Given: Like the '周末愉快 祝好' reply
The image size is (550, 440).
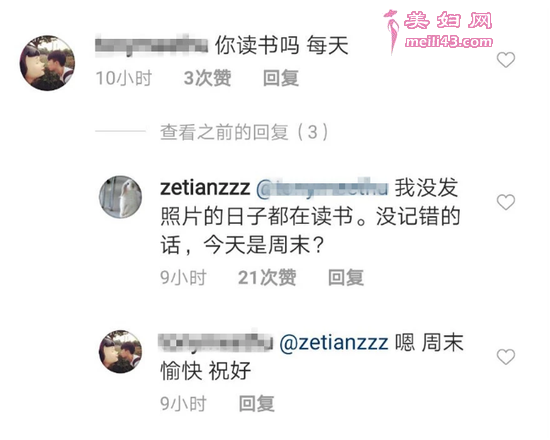Looking at the screenshot, I should click(x=506, y=357).
